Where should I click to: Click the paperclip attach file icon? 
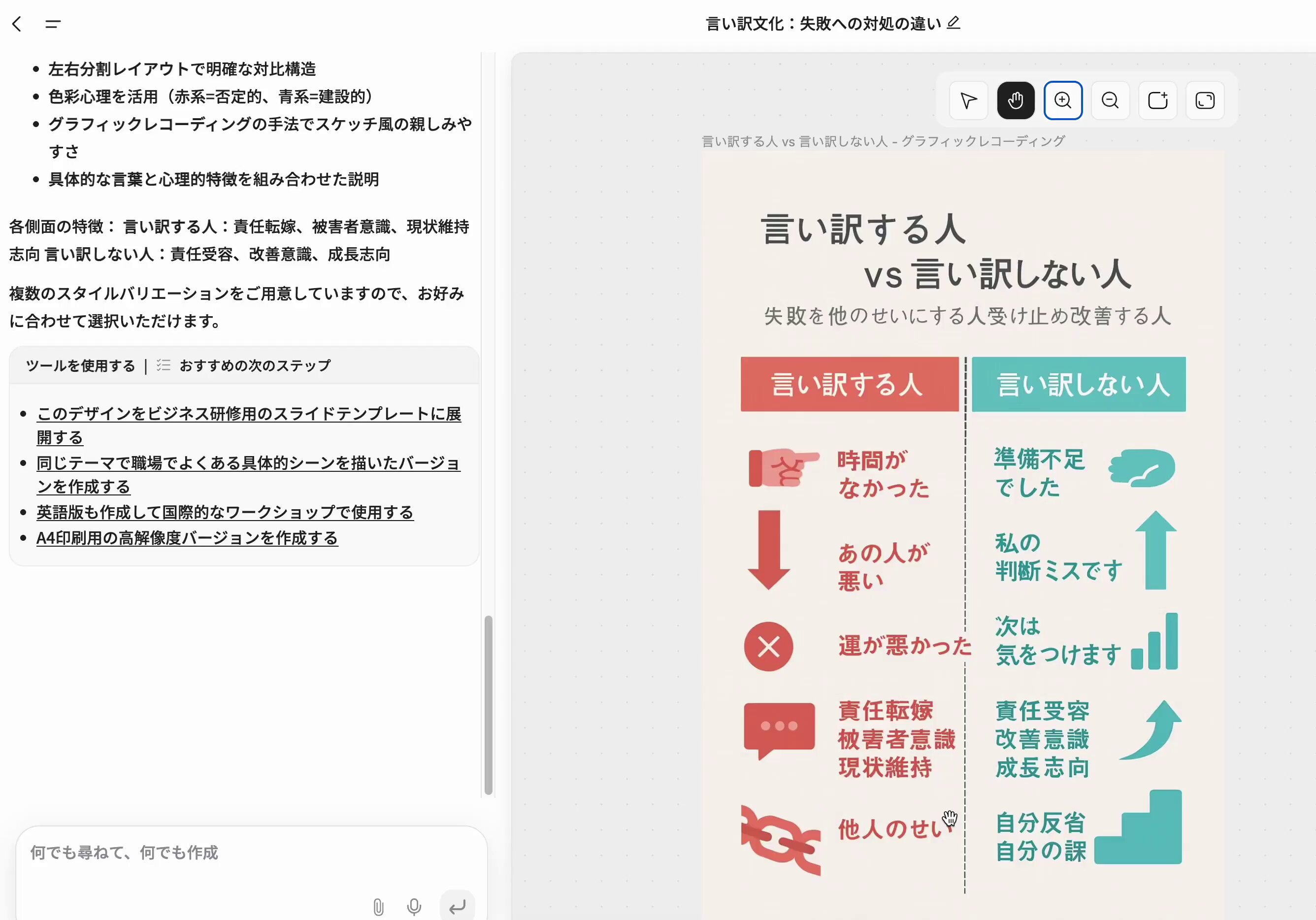pyautogui.click(x=378, y=907)
